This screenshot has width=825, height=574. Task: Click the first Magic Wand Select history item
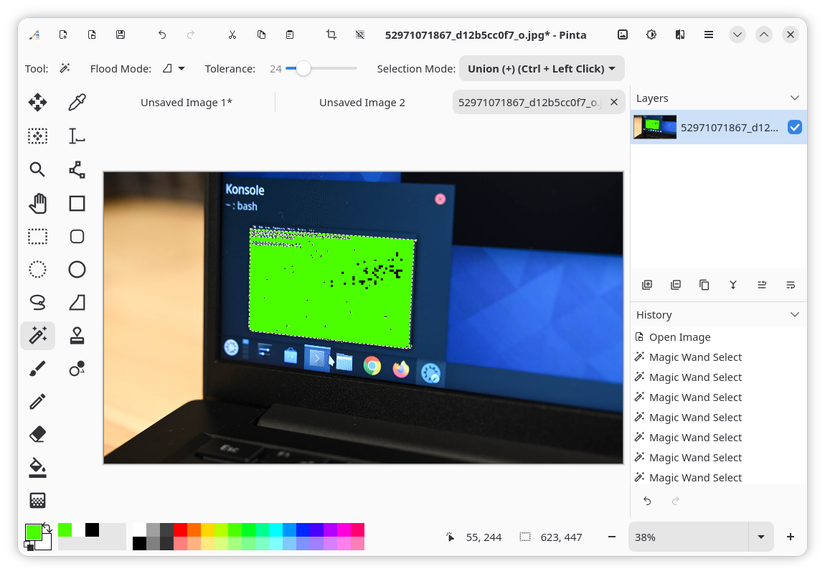point(718,357)
